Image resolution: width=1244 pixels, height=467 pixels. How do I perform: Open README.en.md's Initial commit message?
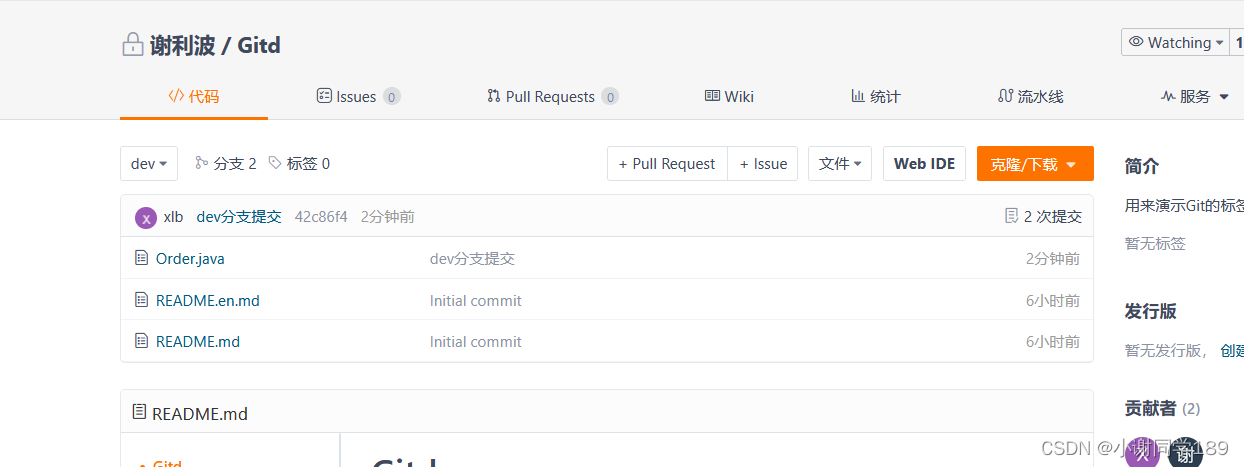point(476,300)
